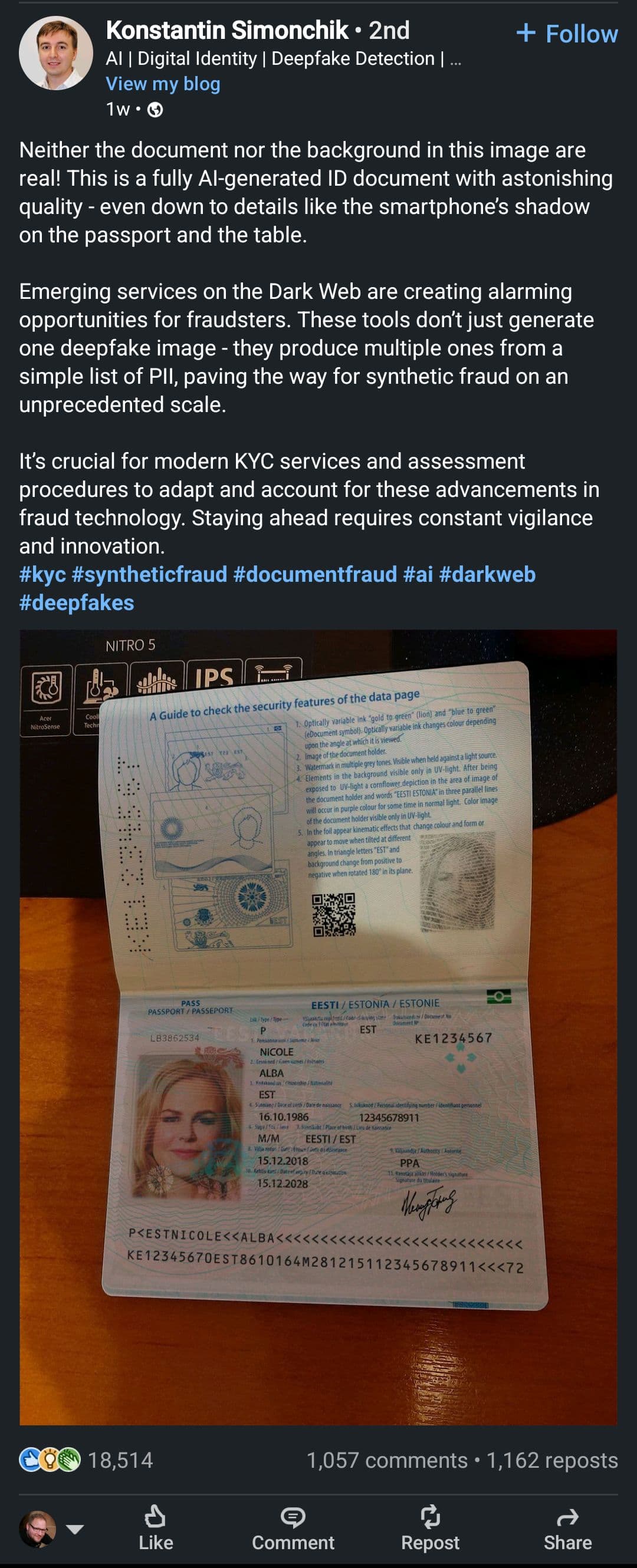This screenshot has width=637, height=1568.
Task: Open the #darkweb hashtag
Action: 487,574
